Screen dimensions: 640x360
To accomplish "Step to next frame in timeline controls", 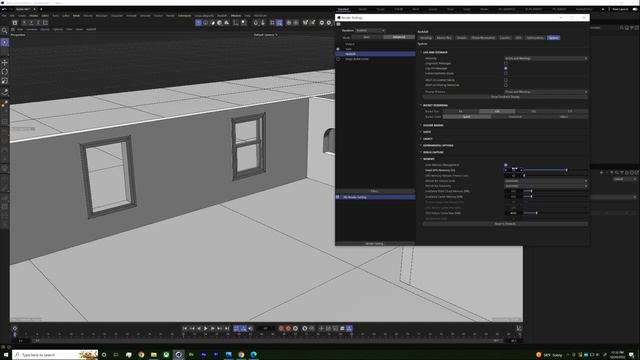I will (x=213, y=328).
